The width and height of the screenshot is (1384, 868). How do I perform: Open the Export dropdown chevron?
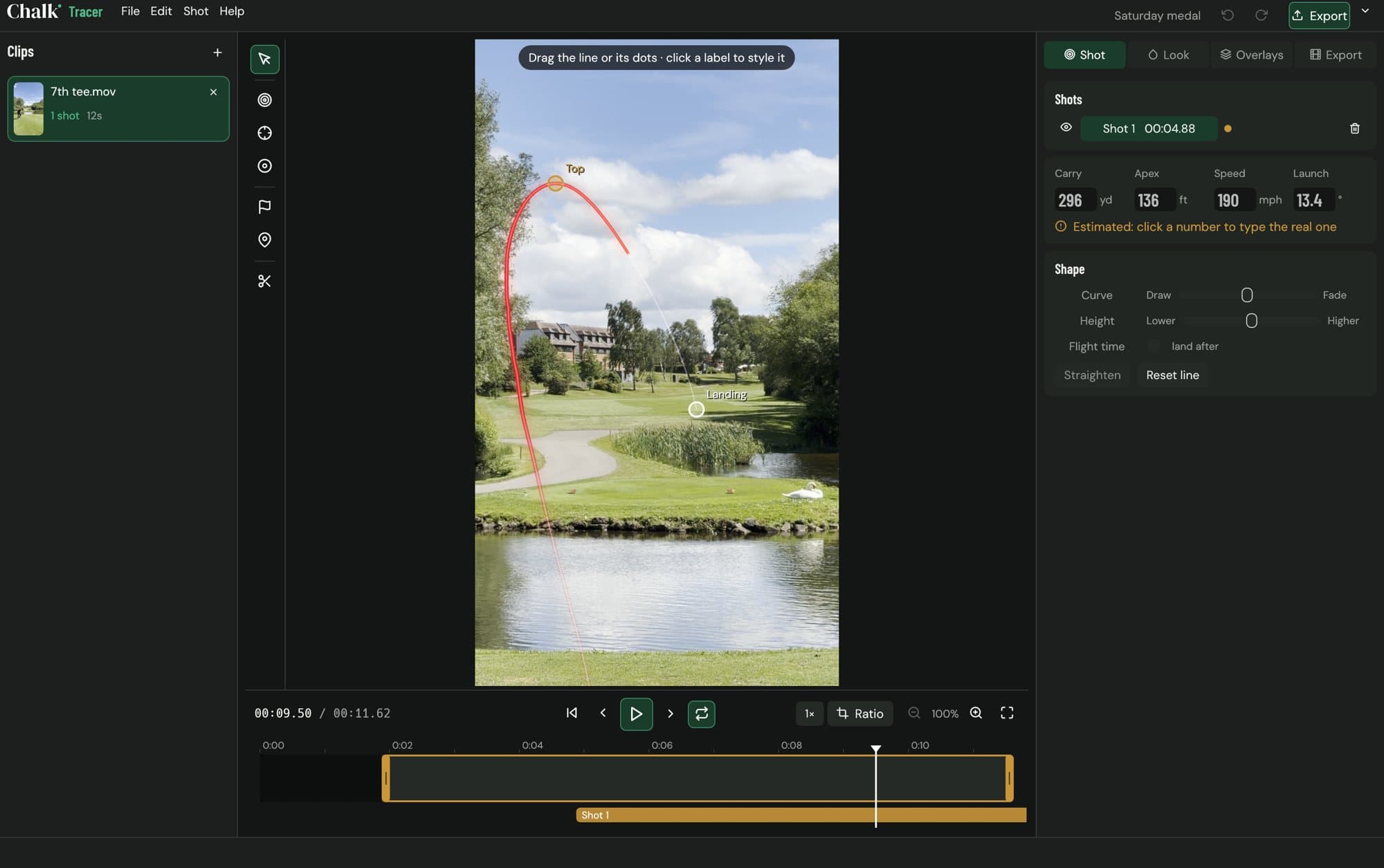tap(1365, 11)
